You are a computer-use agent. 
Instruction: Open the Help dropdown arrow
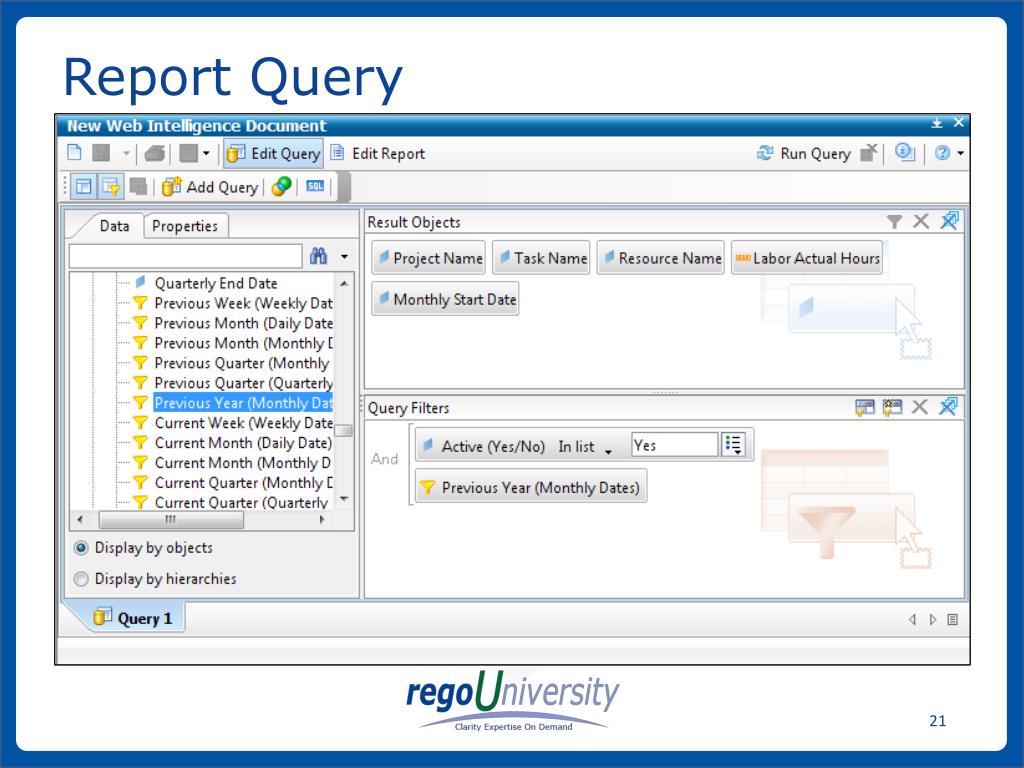961,153
